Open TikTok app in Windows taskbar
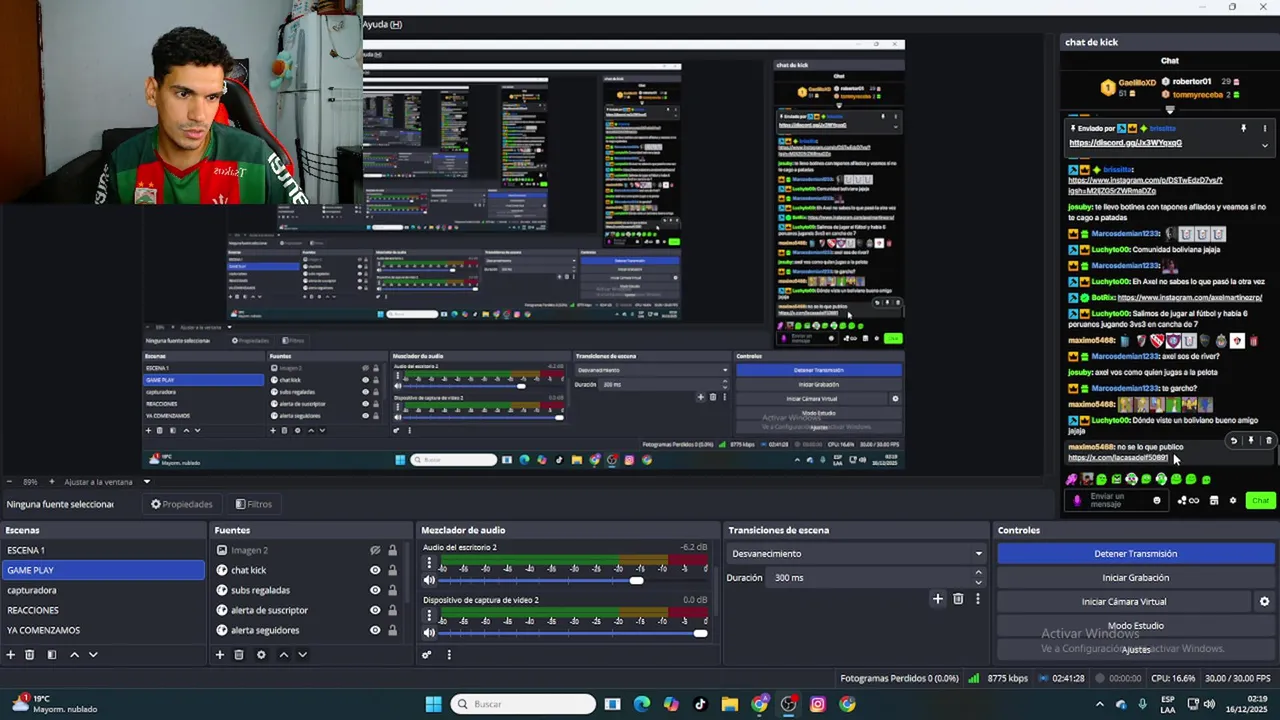This screenshot has height=720, width=1280. (700, 704)
